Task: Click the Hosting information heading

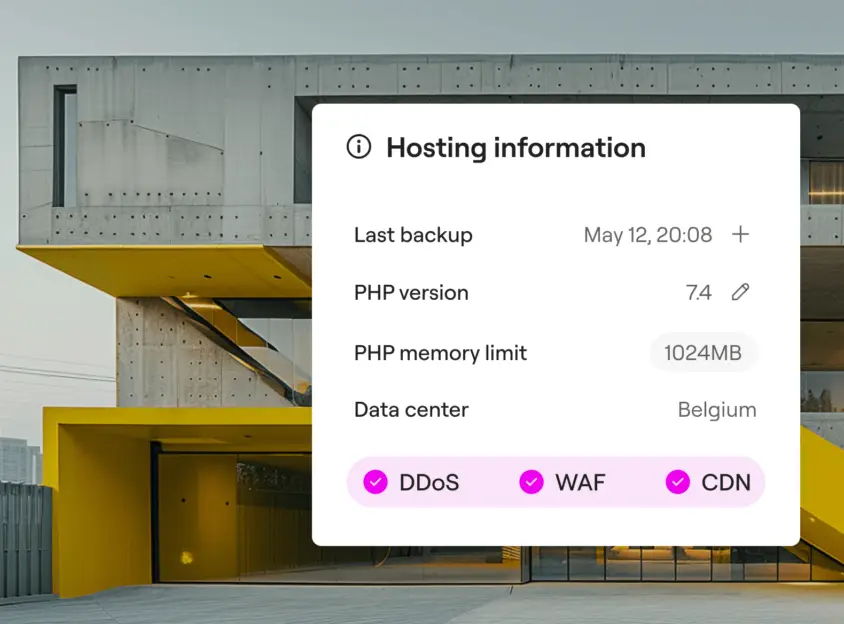Action: tap(516, 148)
